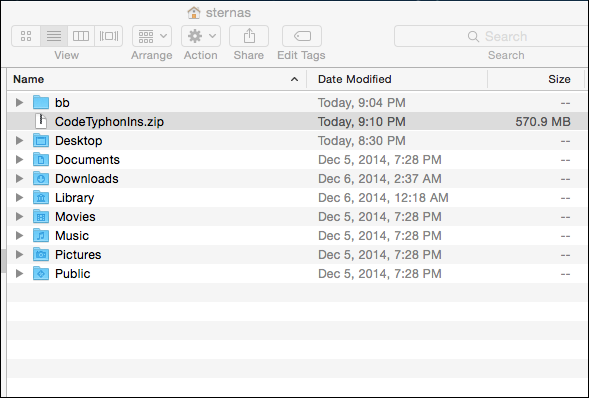589x398 pixels.
Task: Select the Documents folder icon
Action: (x=41, y=160)
